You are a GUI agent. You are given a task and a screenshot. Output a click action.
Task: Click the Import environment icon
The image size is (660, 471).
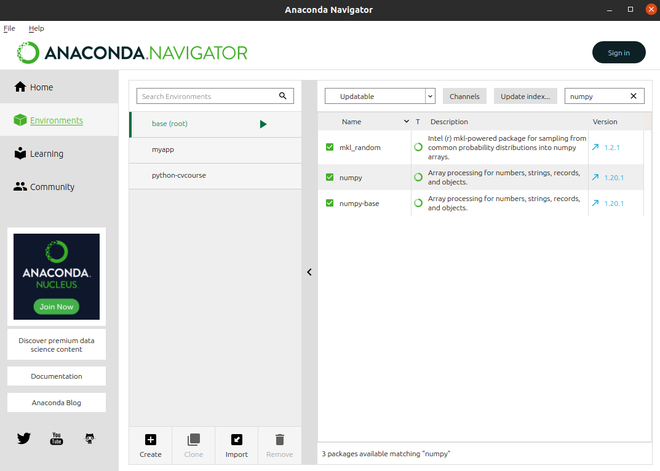237,439
